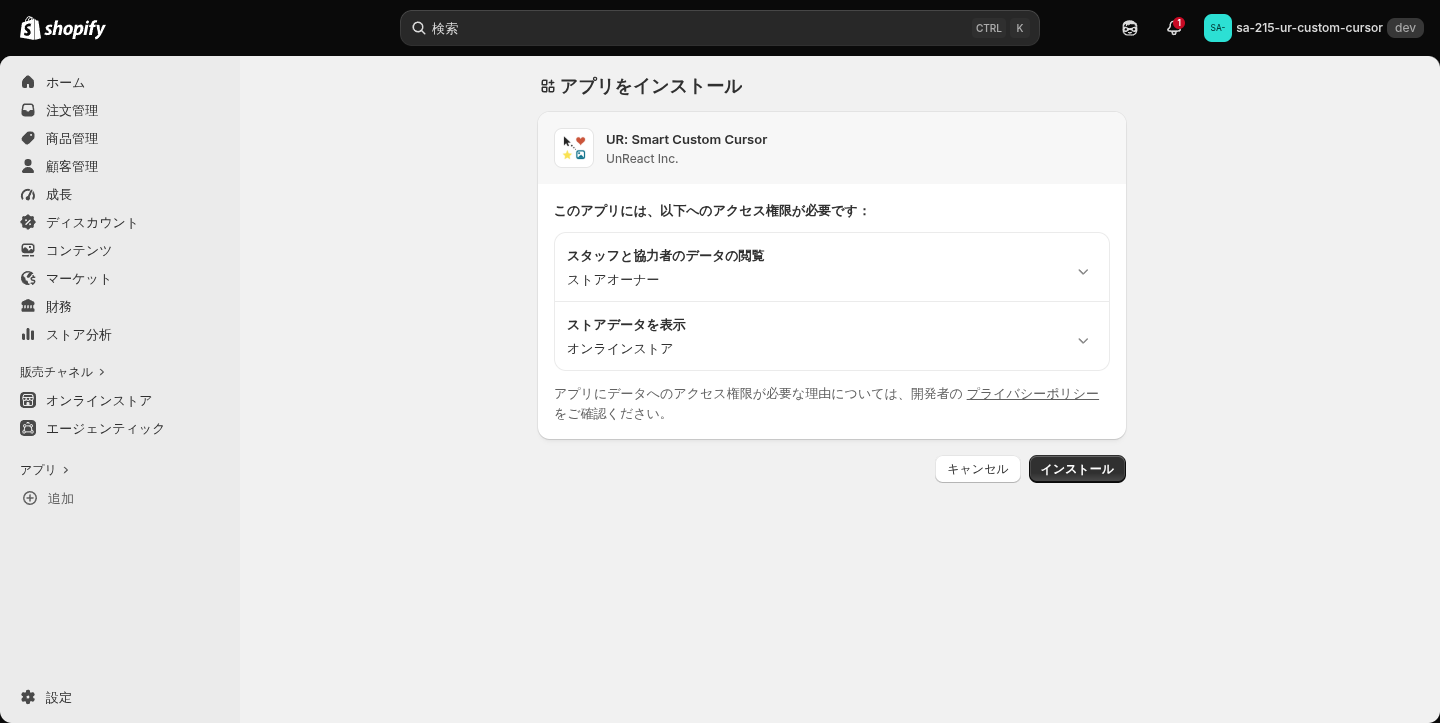Image resolution: width=1440 pixels, height=723 pixels.
Task: Click the コンテンツ content icon
Action: pos(28,250)
